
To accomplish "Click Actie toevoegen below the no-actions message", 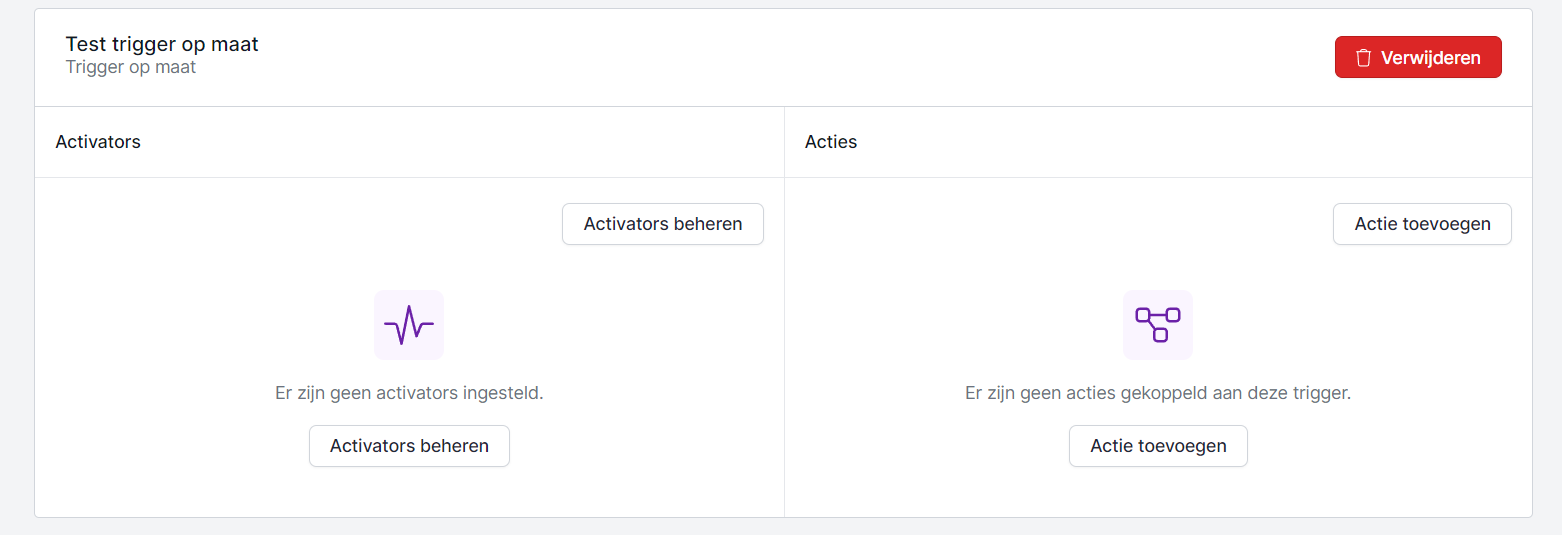I will pos(1158,446).
